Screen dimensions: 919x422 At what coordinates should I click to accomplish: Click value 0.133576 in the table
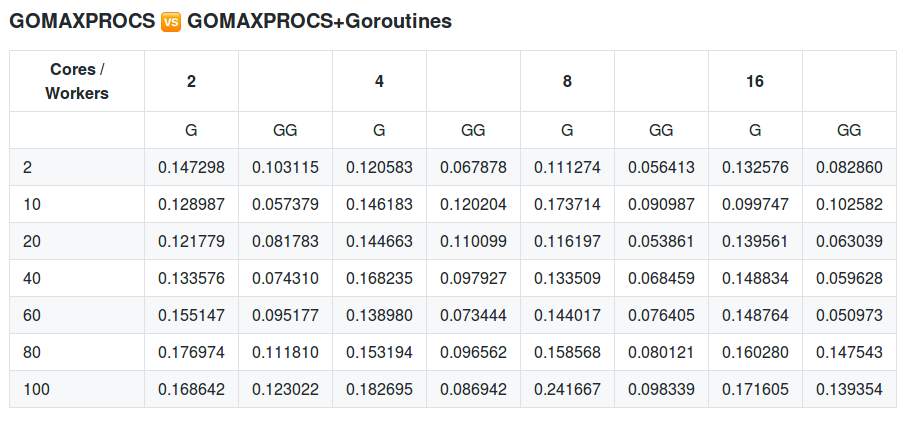coord(192,278)
